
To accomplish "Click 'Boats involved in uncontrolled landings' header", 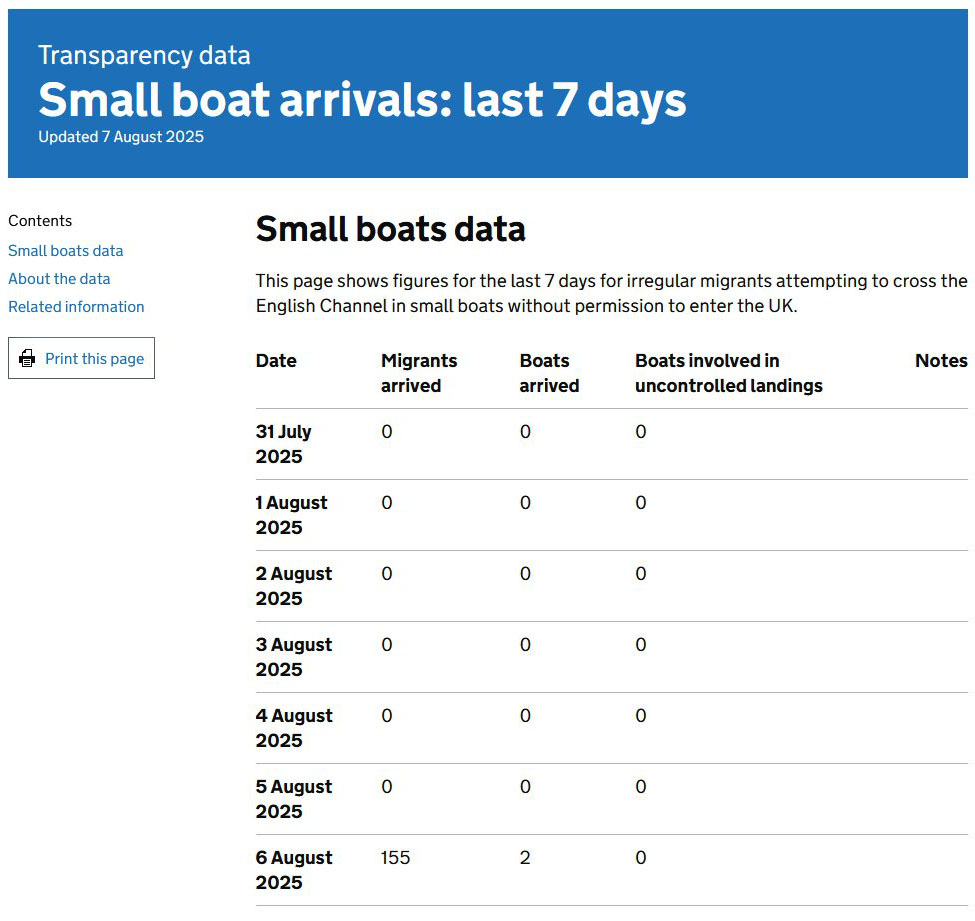I will click(x=728, y=373).
